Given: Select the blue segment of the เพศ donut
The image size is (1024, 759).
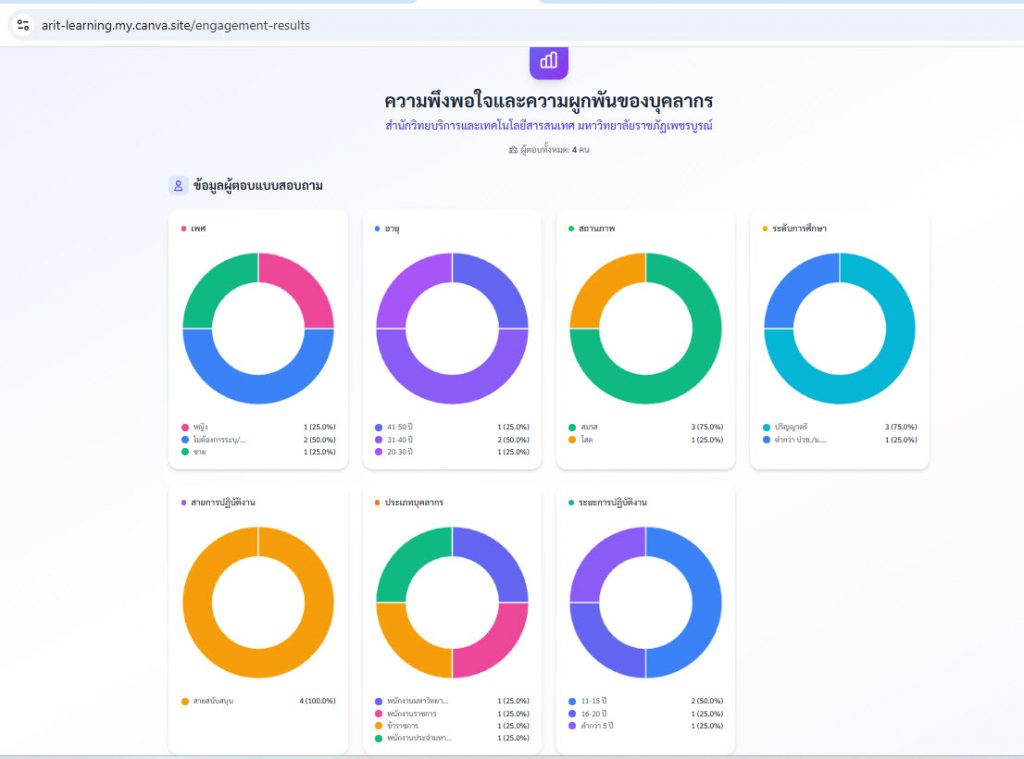Looking at the screenshot, I should (258, 378).
